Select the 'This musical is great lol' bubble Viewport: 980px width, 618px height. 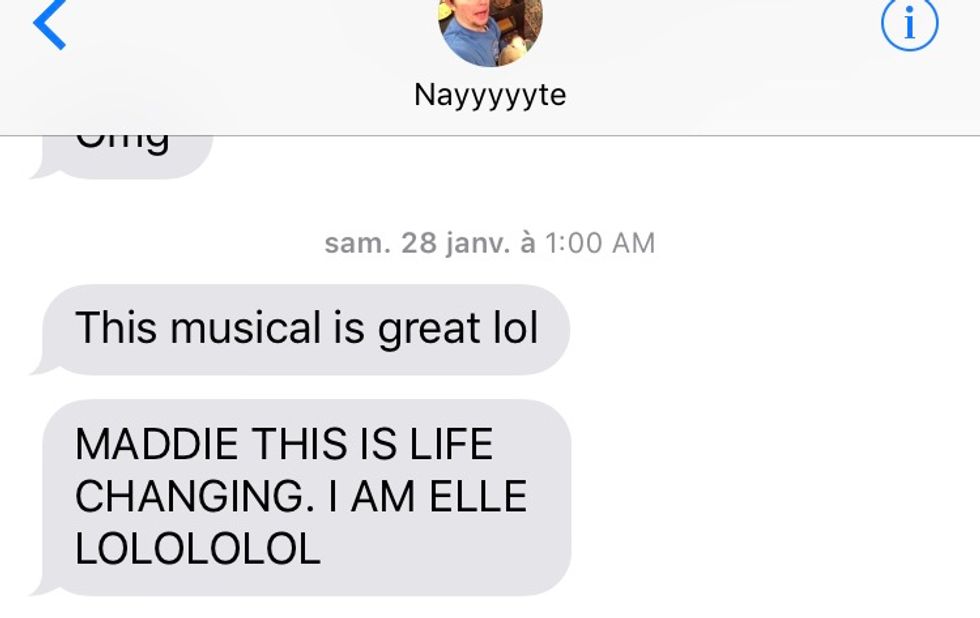tap(301, 329)
